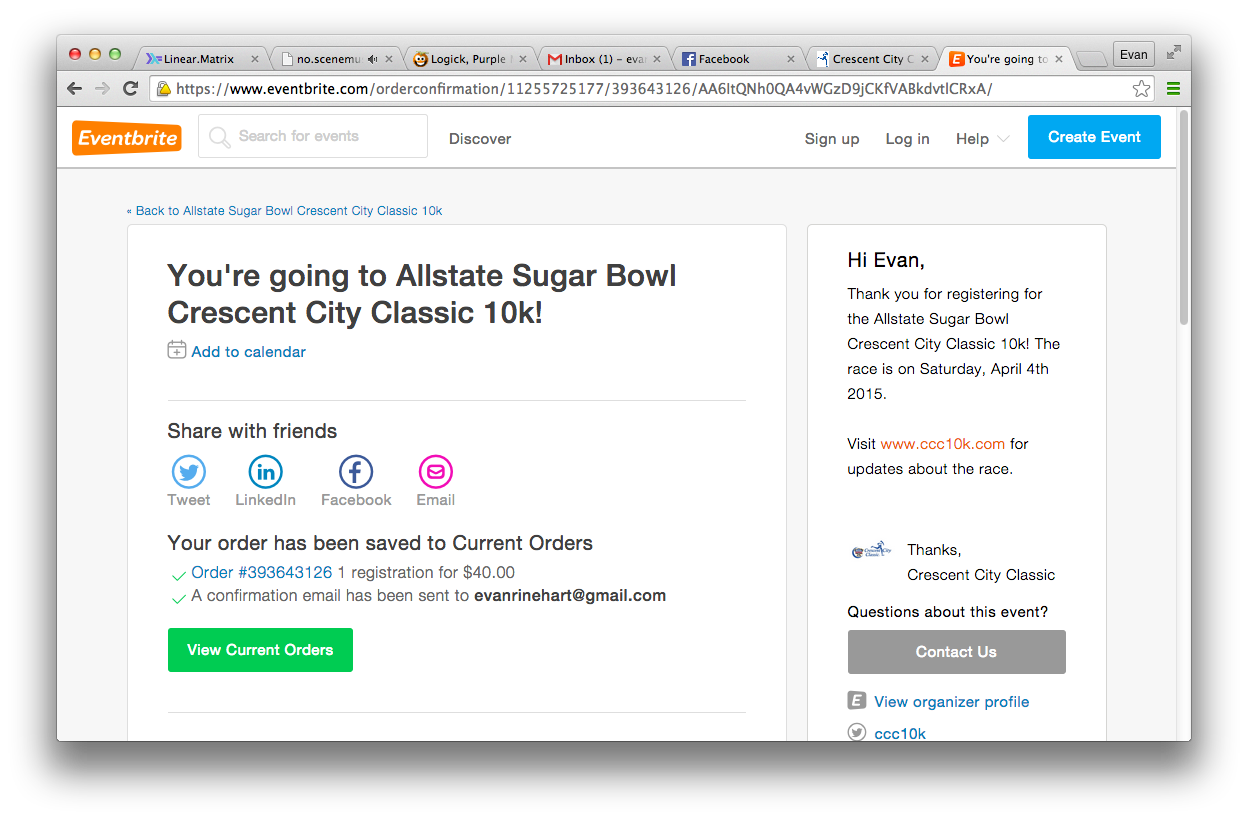The height and width of the screenshot is (820, 1248).
Task: Switch to the Gmail Inbox tab
Action: coord(604,59)
